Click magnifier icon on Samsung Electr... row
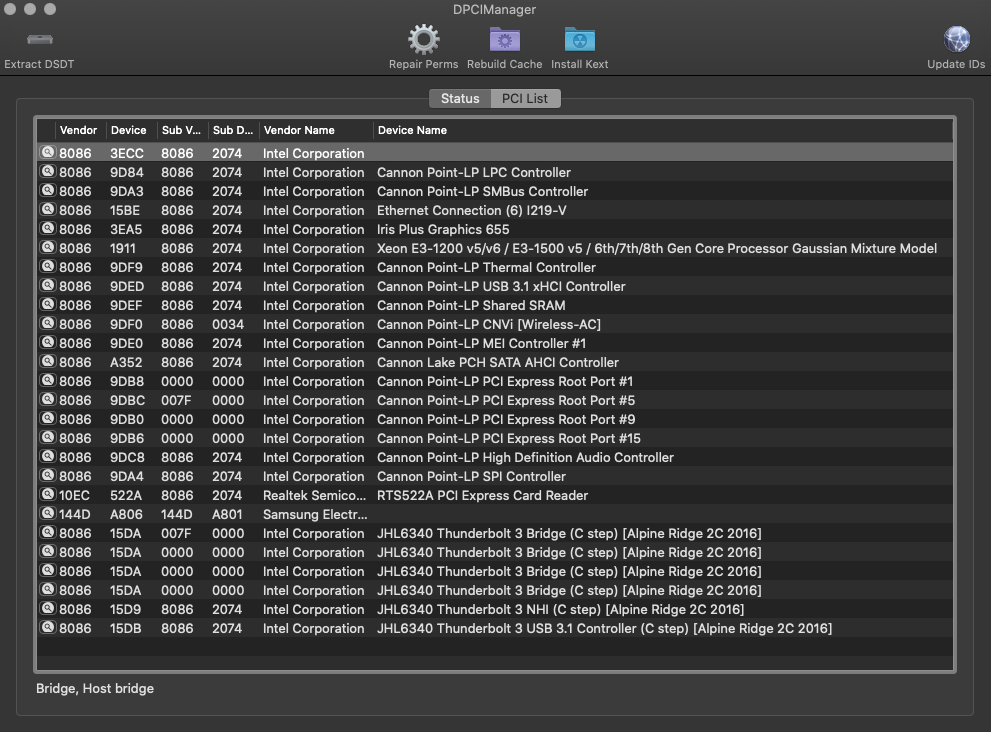 coord(47,513)
